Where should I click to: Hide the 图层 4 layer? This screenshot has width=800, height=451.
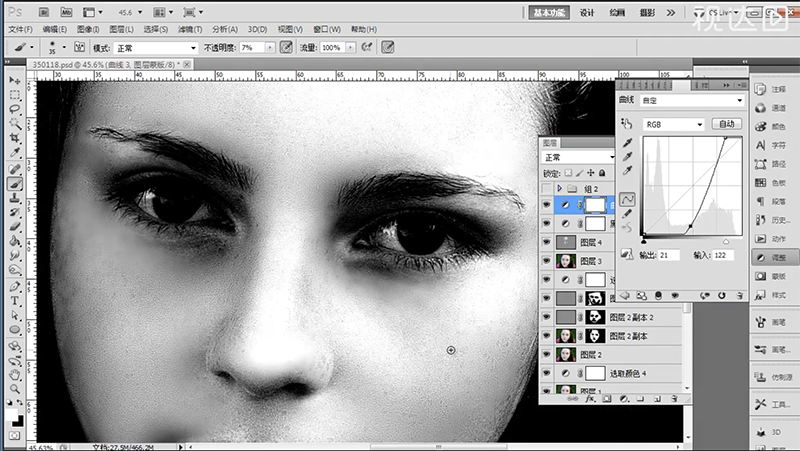click(x=546, y=242)
